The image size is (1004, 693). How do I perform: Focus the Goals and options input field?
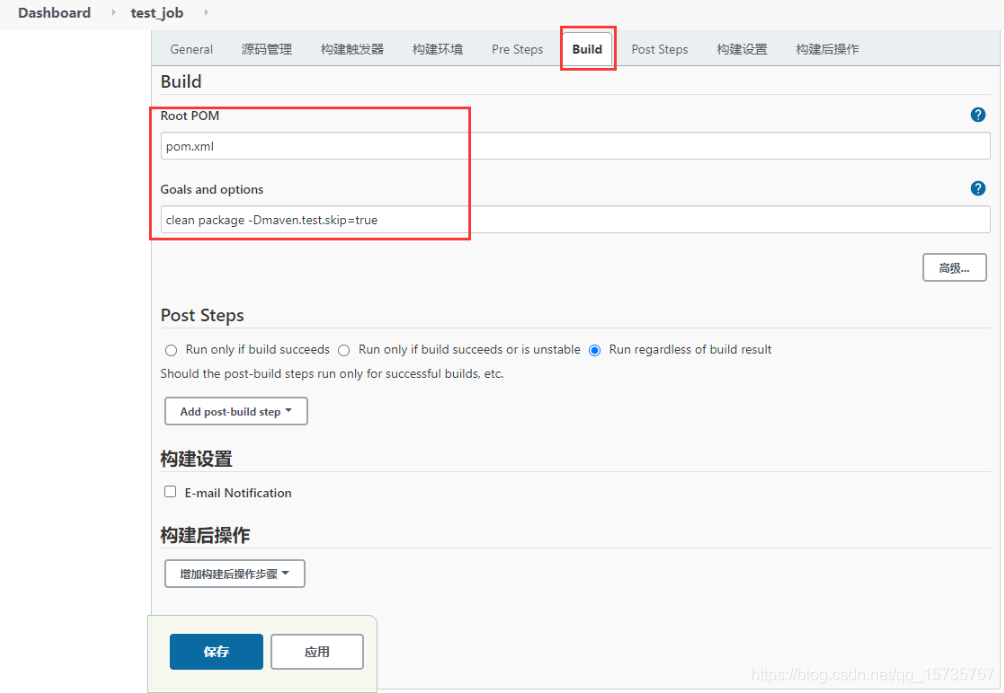pyautogui.click(x=575, y=220)
